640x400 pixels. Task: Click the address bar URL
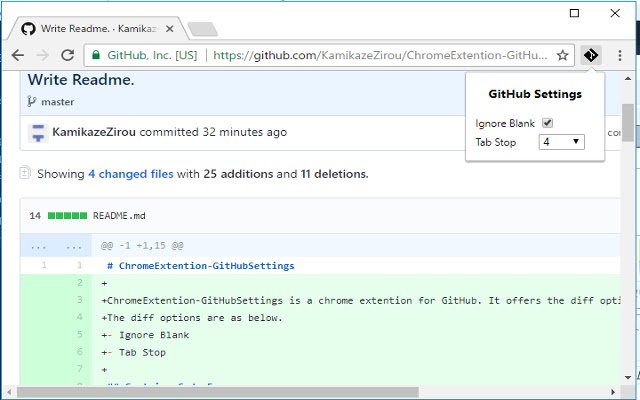click(380, 55)
